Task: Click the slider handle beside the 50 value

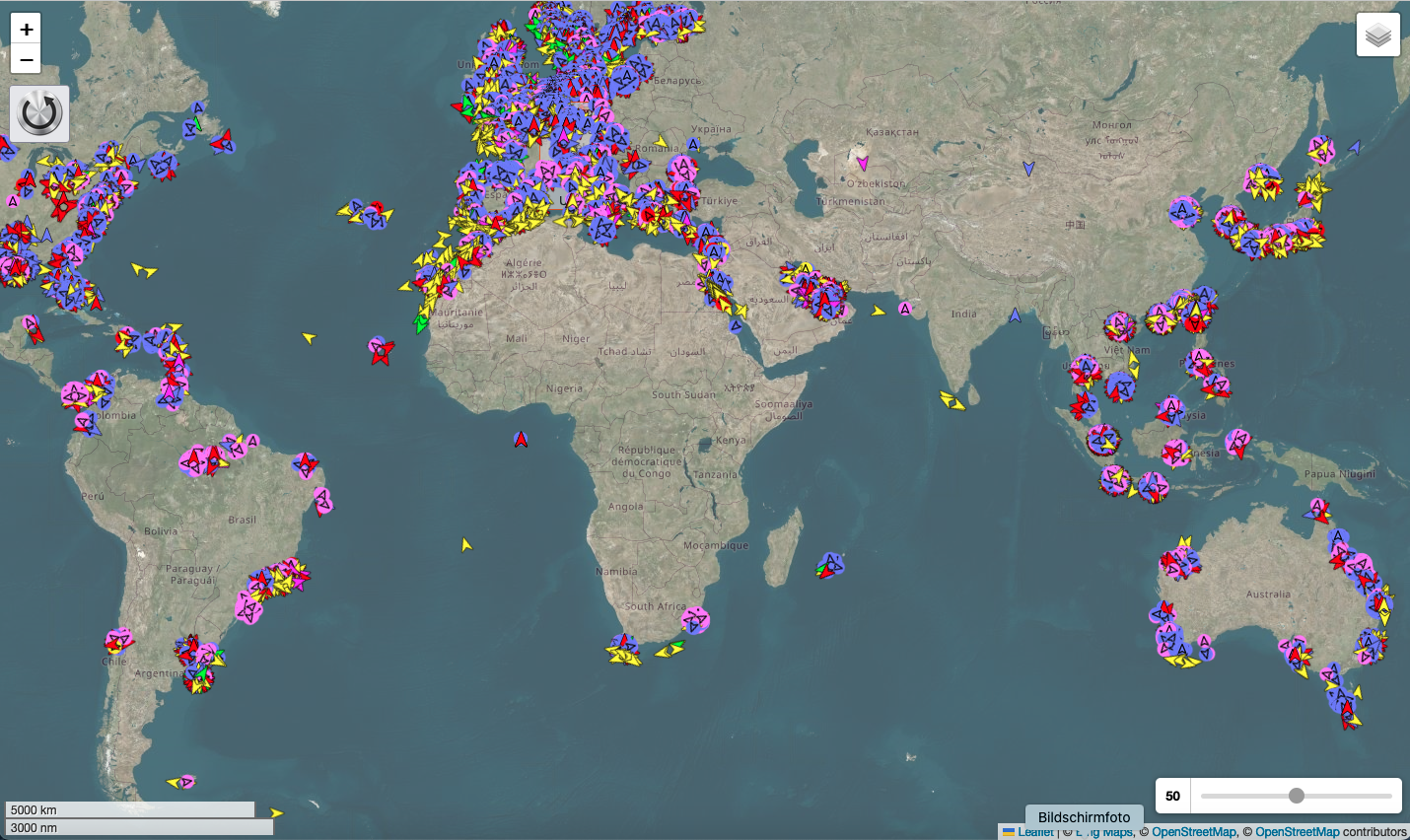Action: click(x=1297, y=796)
